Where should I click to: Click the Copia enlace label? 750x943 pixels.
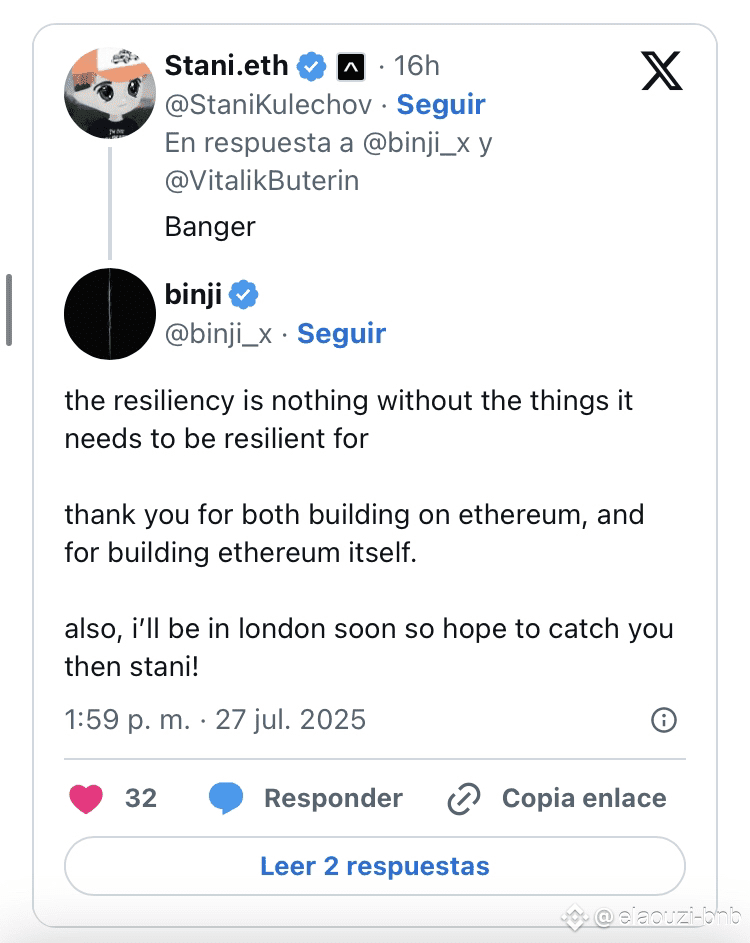(x=584, y=799)
